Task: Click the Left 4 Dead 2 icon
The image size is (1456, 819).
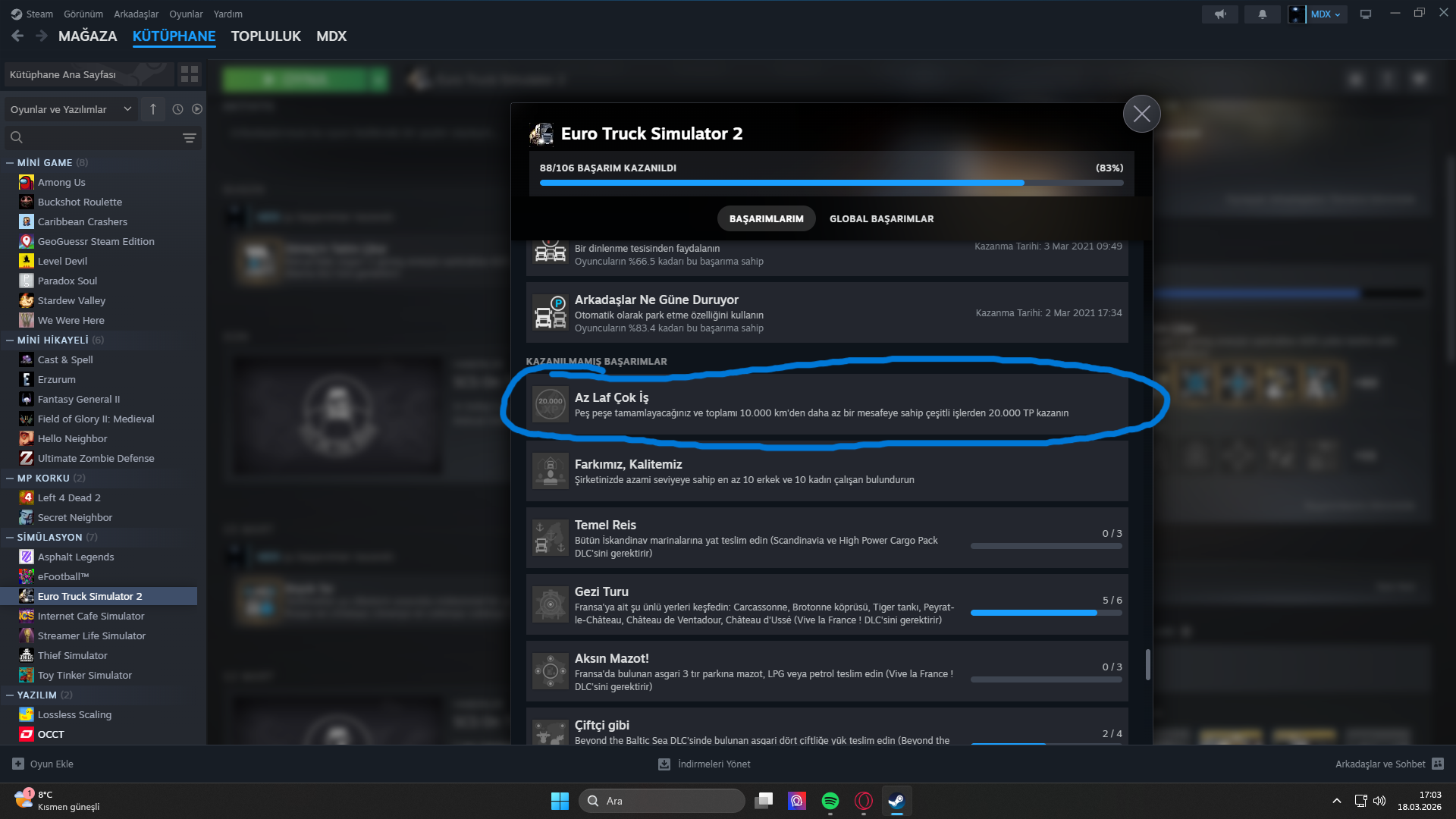Action: [27, 497]
